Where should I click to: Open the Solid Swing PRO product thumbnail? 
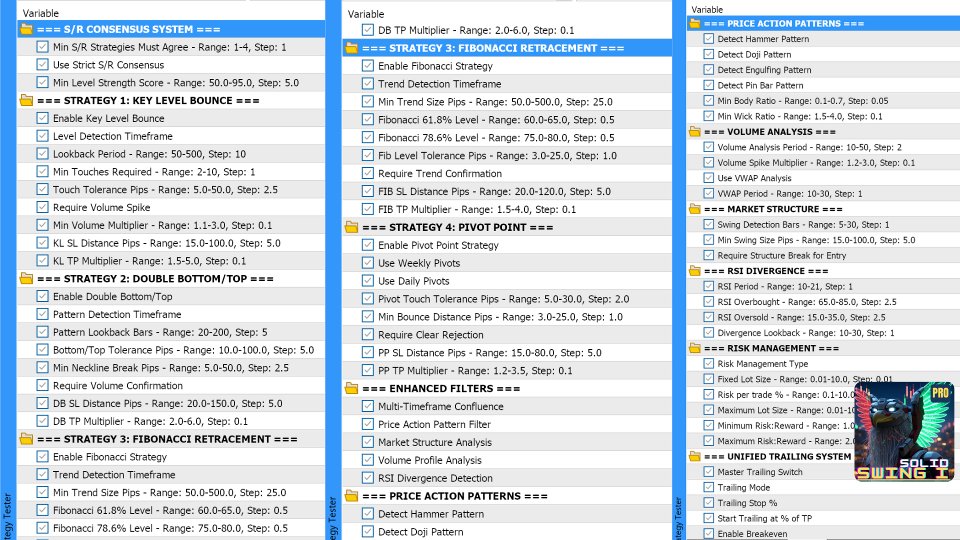904,431
